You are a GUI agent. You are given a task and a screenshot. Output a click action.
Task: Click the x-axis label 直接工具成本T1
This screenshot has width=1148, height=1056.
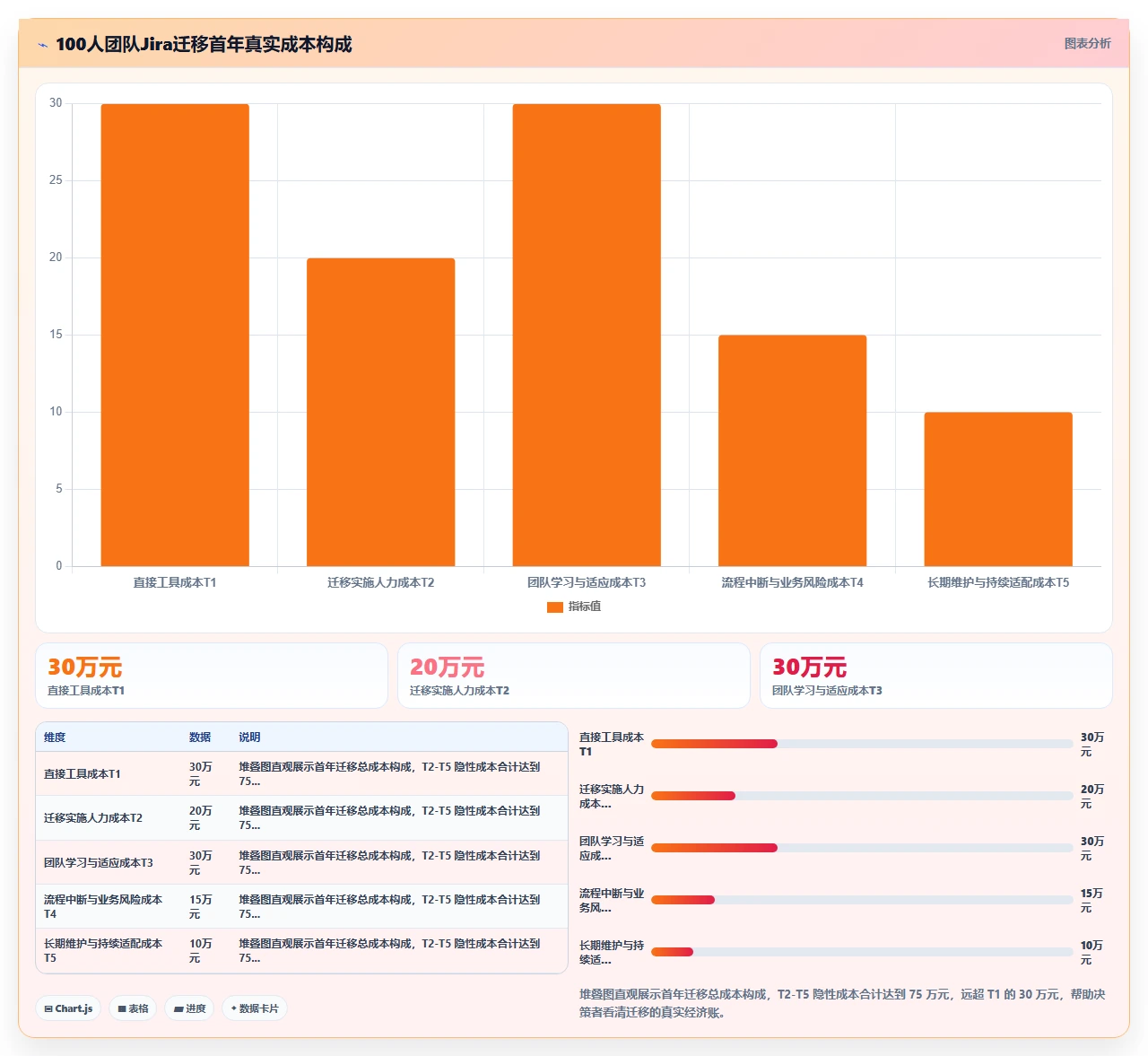coord(175,582)
